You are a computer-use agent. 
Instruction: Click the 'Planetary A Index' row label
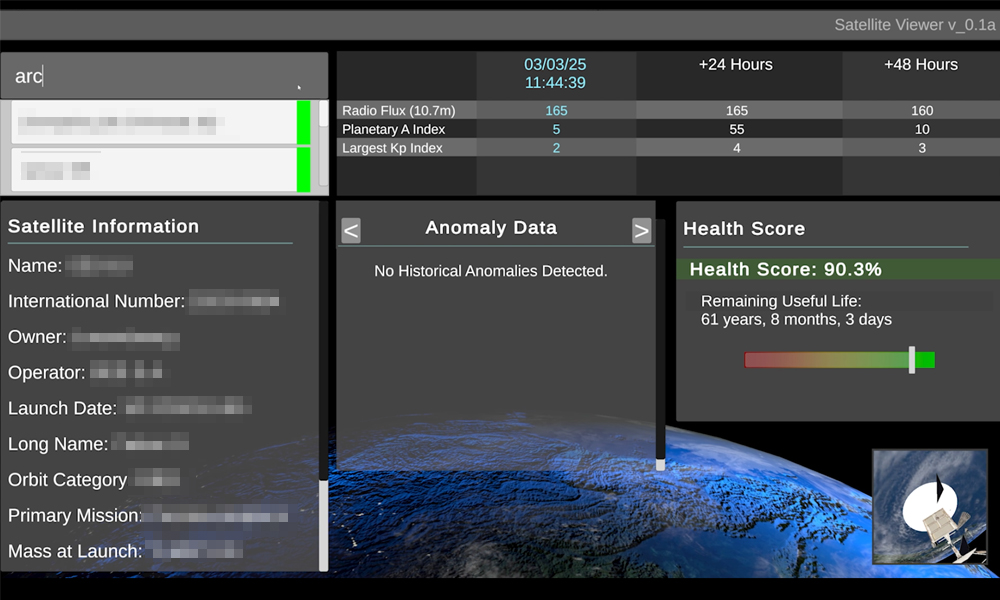click(393, 129)
